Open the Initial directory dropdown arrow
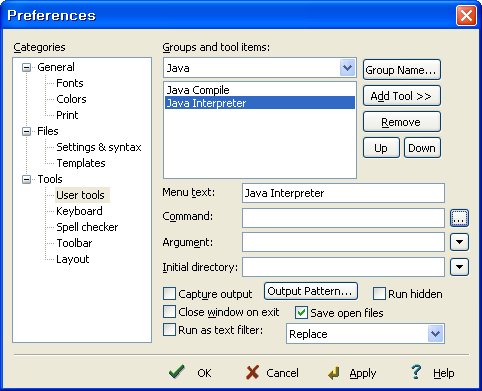The image size is (482, 391). pyautogui.click(x=459, y=267)
